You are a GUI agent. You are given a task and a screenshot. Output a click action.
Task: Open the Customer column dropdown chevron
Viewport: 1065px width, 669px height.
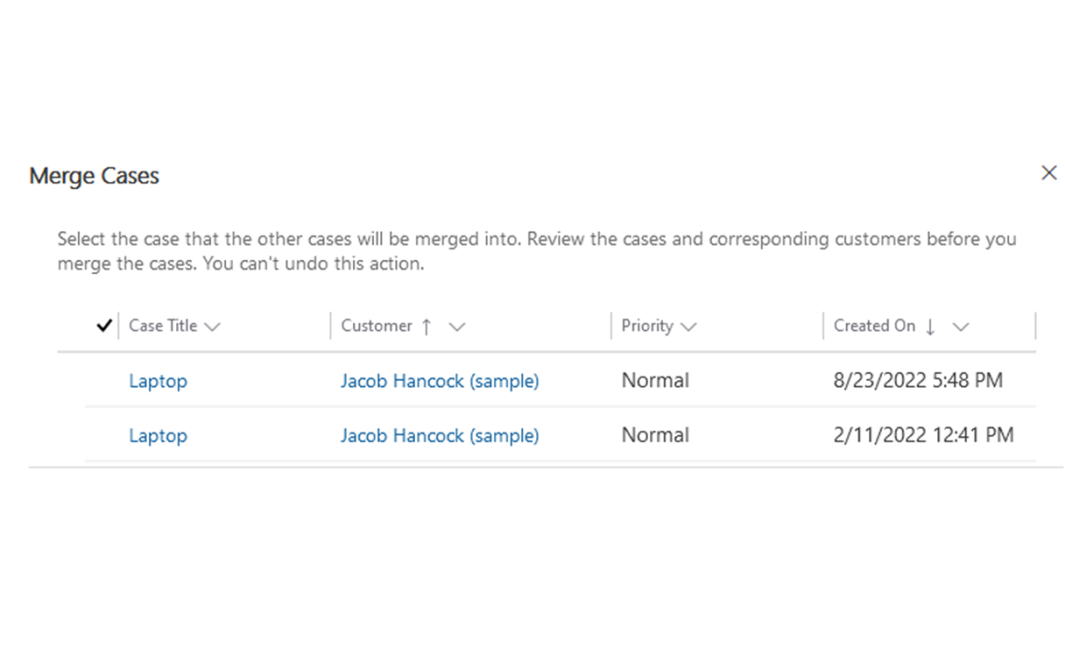click(x=457, y=327)
